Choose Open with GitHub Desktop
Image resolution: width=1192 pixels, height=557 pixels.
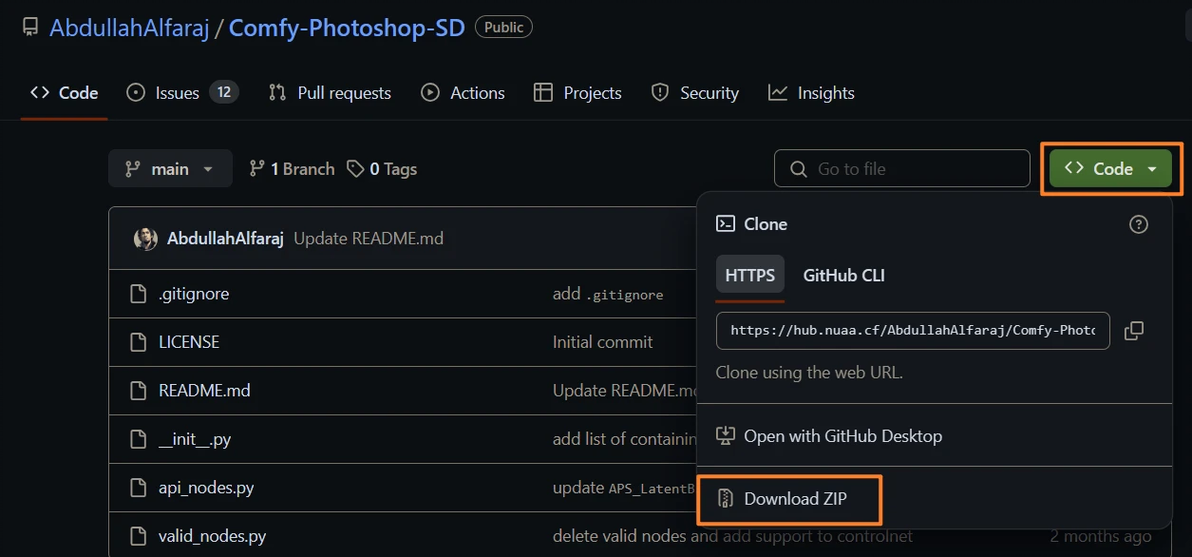coord(842,436)
